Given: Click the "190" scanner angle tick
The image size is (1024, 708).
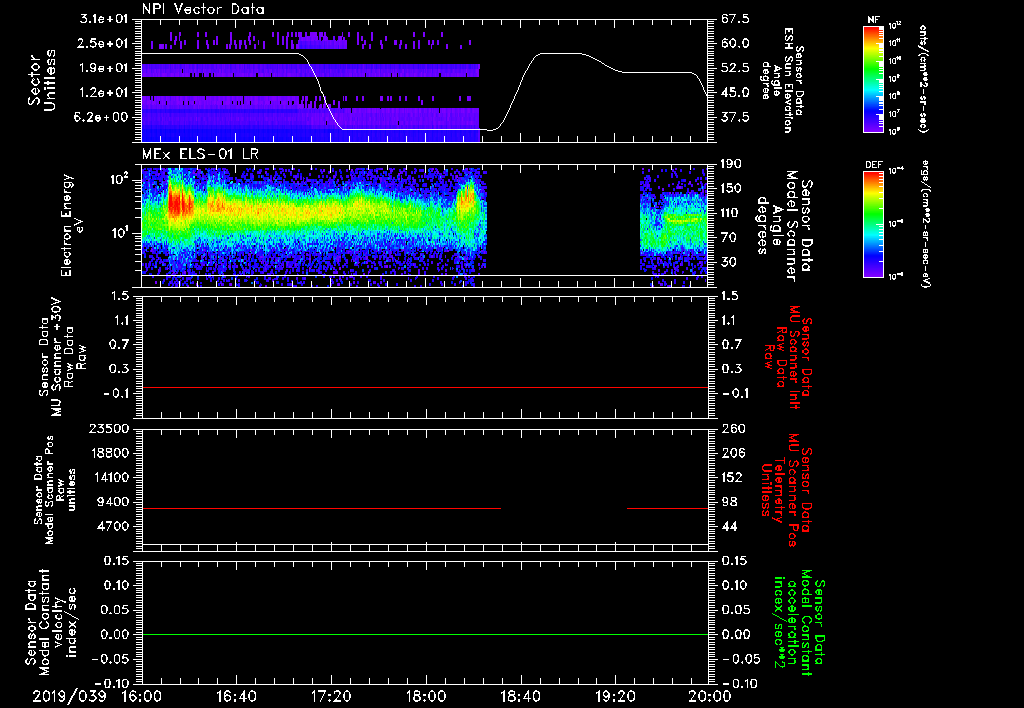Looking at the screenshot, I should point(732,164).
